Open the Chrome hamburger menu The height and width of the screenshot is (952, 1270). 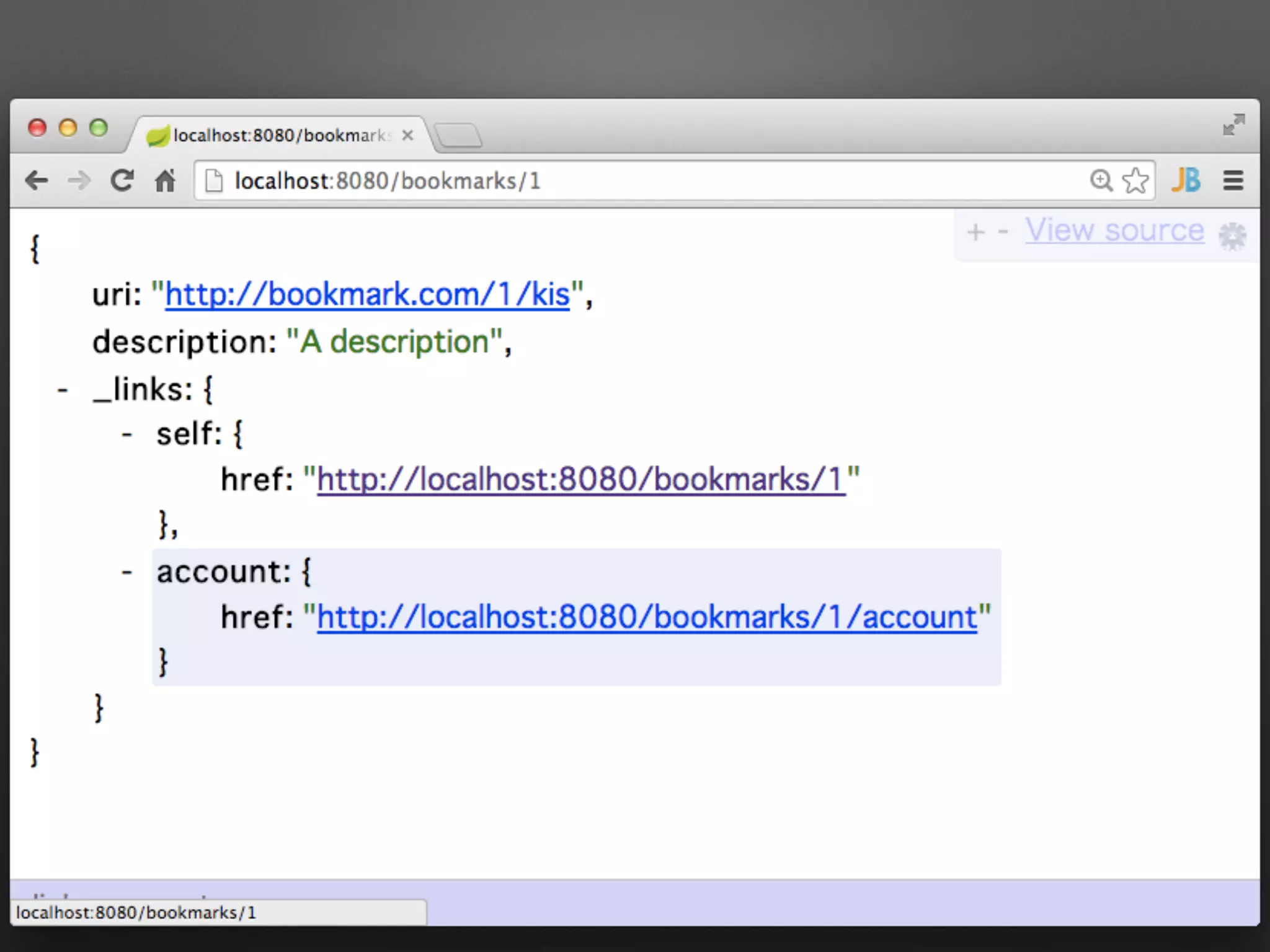pyautogui.click(x=1233, y=180)
